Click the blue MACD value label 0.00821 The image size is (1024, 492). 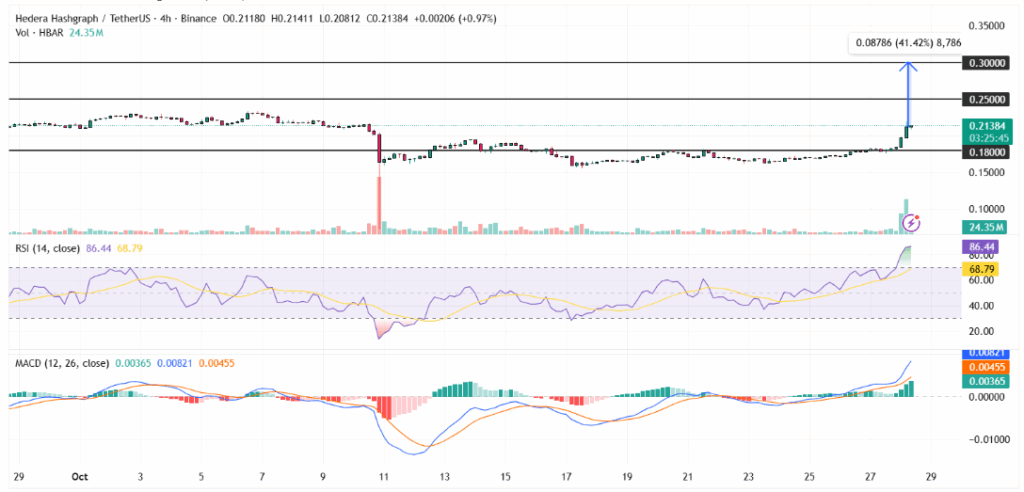[x=984, y=354]
